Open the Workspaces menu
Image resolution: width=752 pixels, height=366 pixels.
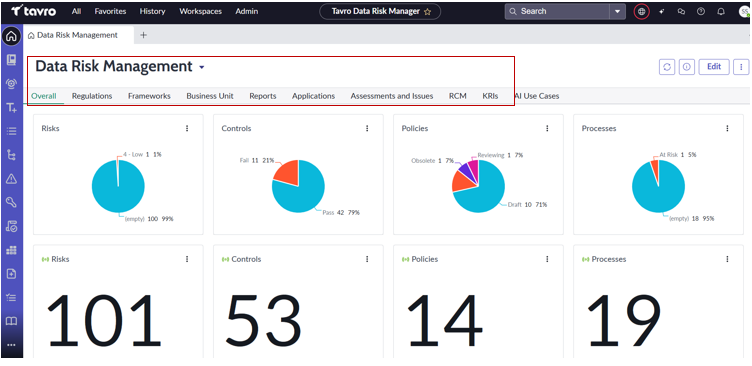click(x=200, y=12)
